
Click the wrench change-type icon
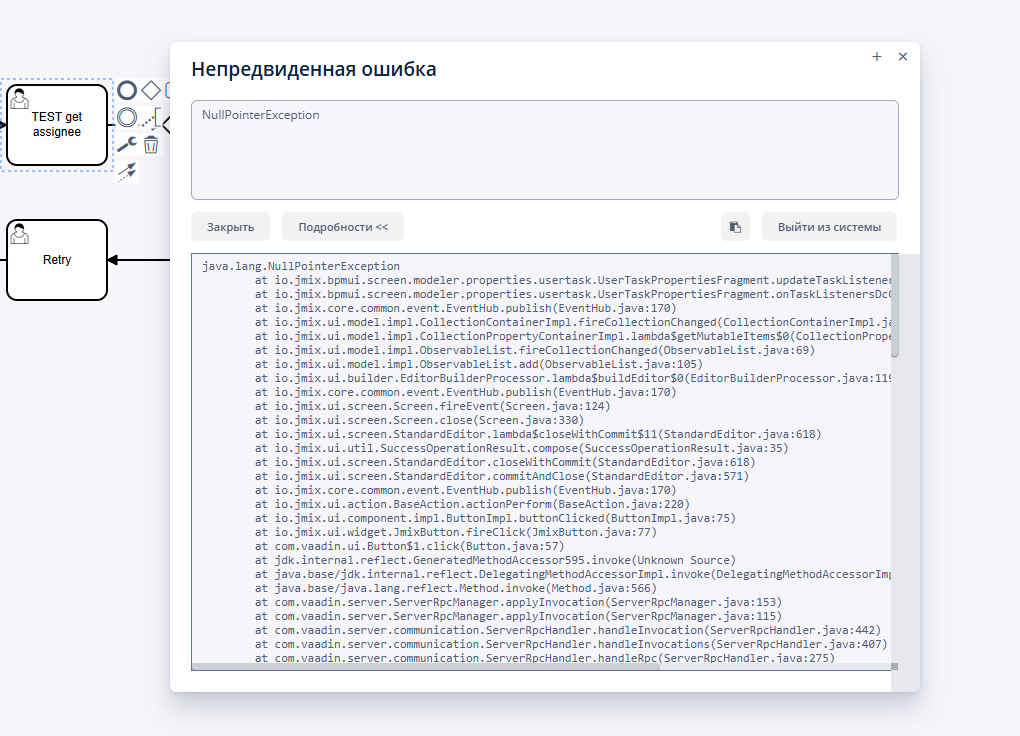[x=127, y=145]
